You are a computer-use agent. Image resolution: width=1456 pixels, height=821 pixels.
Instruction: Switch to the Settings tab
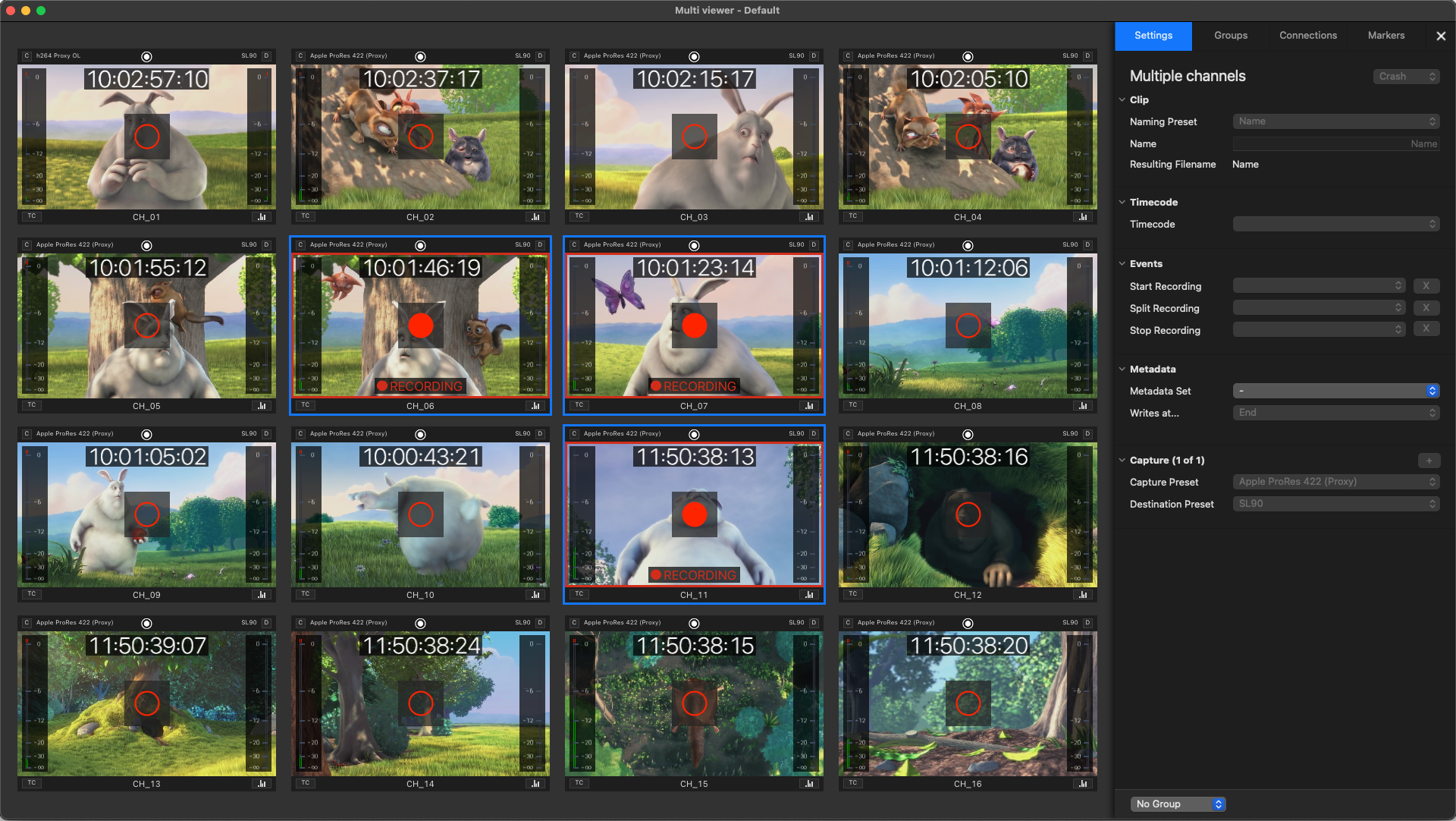[x=1153, y=36]
